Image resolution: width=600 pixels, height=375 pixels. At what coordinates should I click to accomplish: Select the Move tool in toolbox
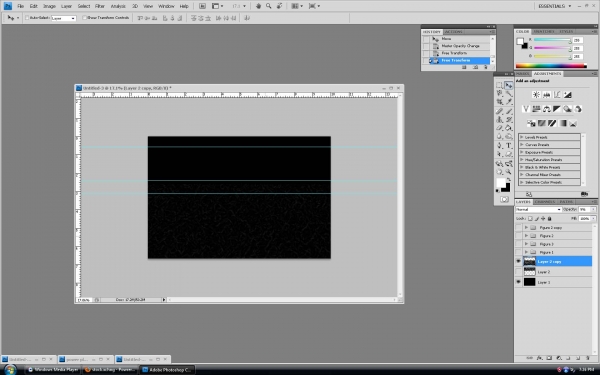pyautogui.click(x=509, y=85)
